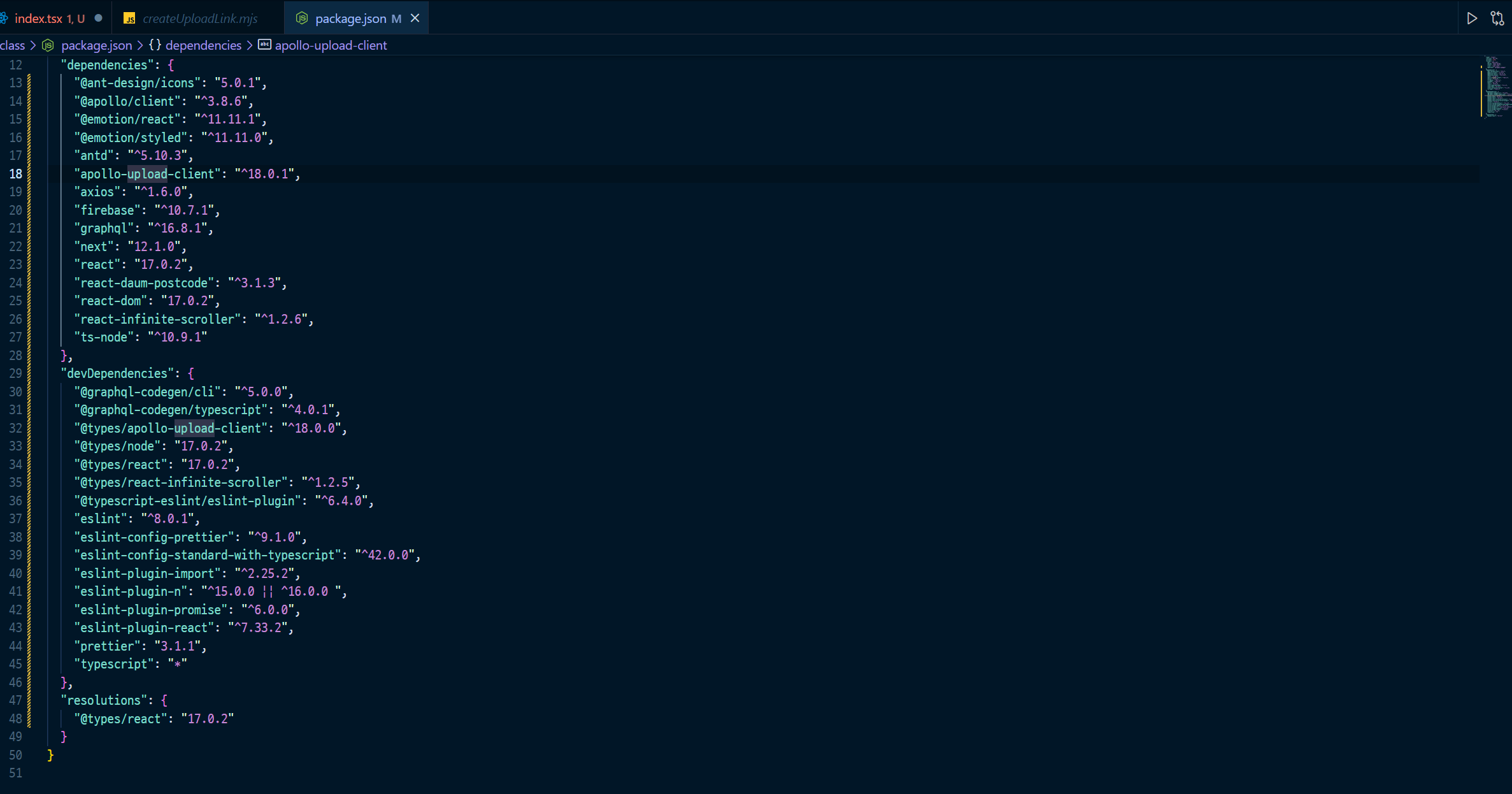This screenshot has height=794, width=1512.
Task: Click "@graphql-codegen/typescript" entry
Action: (x=171, y=410)
